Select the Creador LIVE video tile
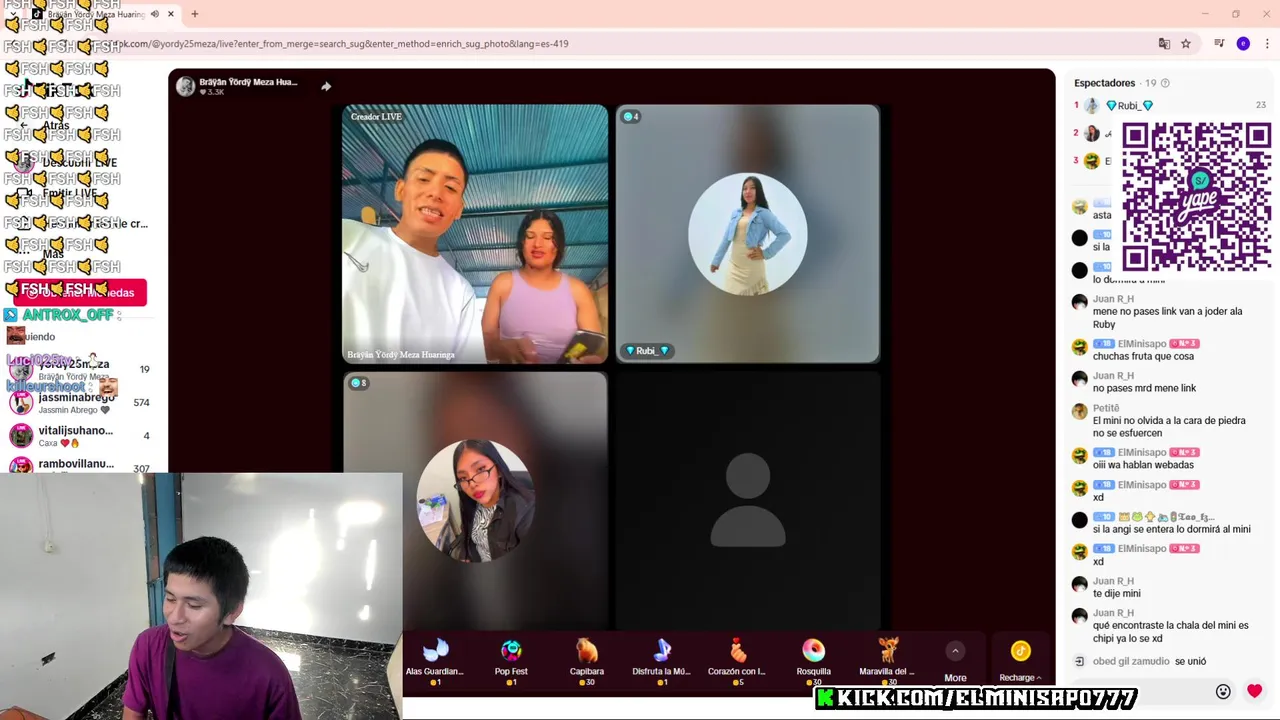The width and height of the screenshot is (1280, 720). [475, 234]
